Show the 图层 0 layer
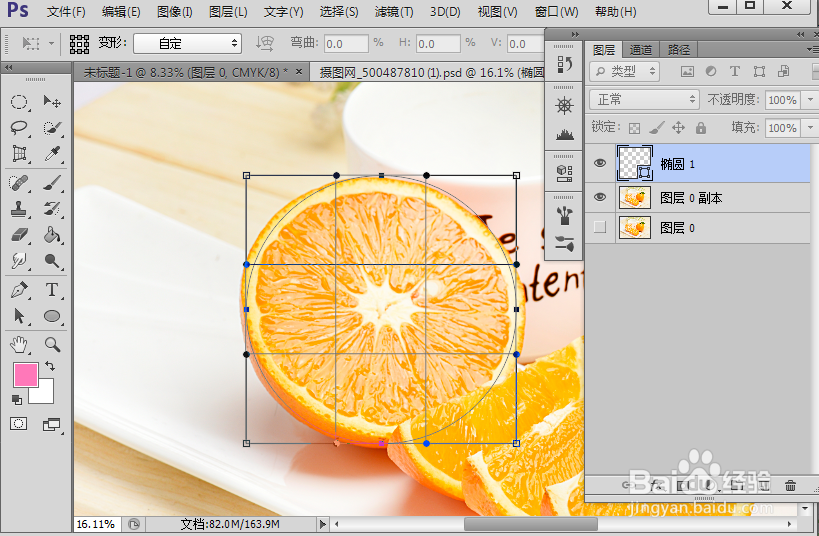819x536 pixels. [x=600, y=227]
